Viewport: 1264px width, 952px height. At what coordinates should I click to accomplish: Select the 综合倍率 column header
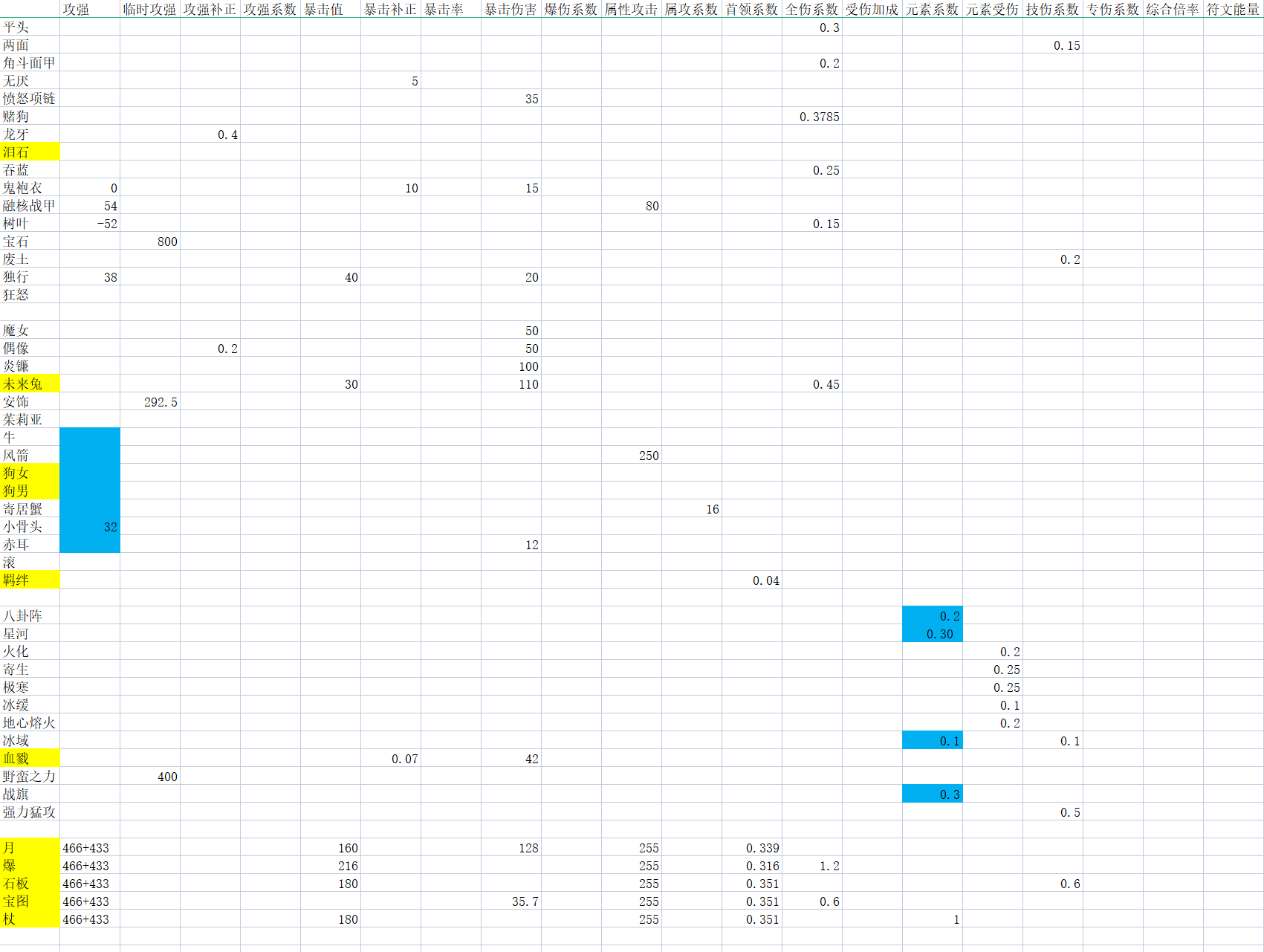click(x=1173, y=9)
